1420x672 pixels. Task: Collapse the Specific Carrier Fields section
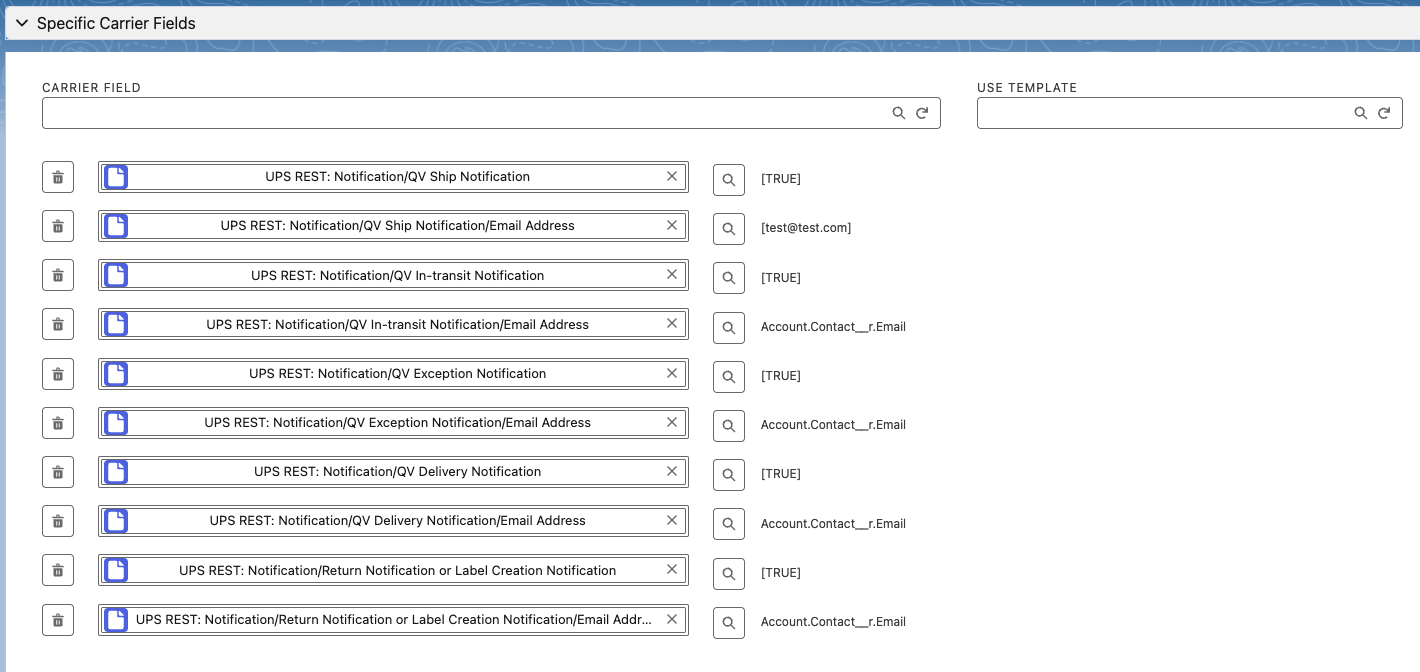22,23
